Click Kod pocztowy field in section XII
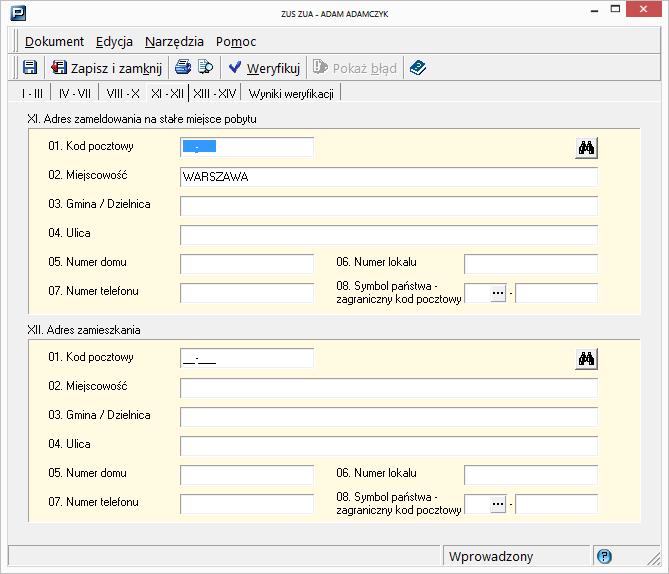Screen dimensions: 669x574 pos(247,358)
